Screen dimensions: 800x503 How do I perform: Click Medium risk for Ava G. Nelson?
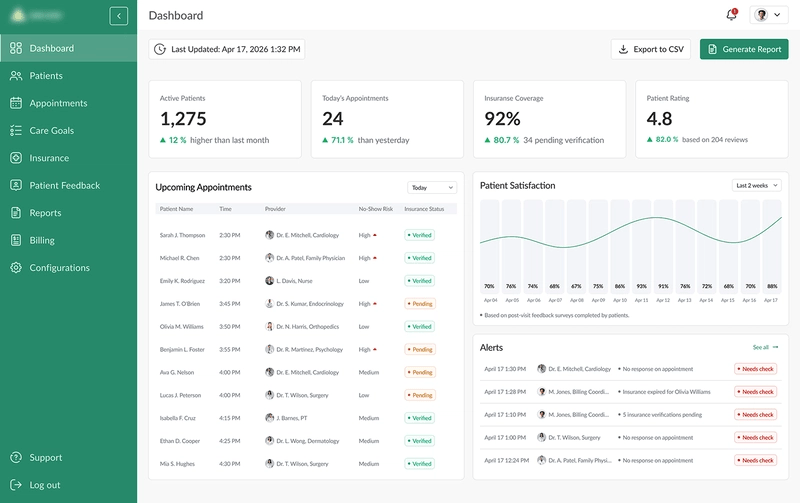(368, 372)
